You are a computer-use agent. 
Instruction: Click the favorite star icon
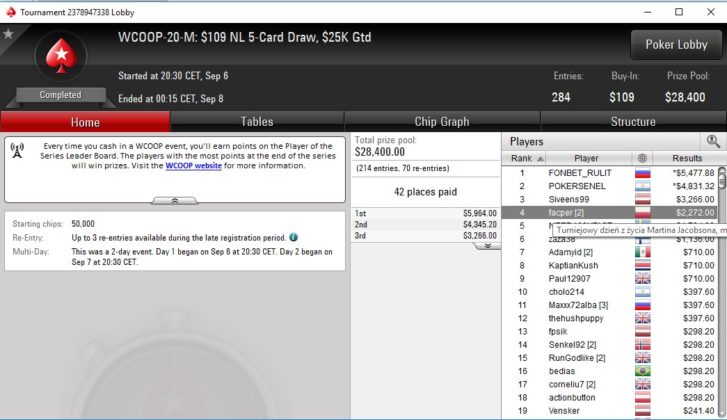click(8, 34)
